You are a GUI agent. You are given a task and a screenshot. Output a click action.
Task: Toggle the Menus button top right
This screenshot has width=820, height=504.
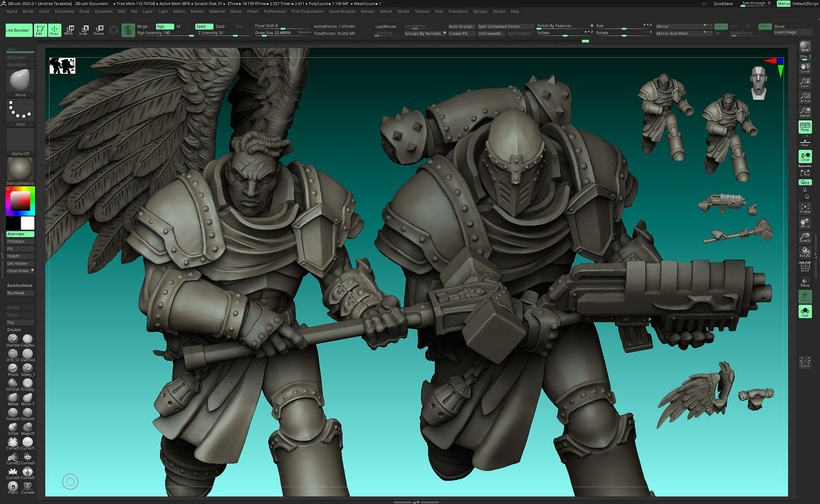[783, 4]
